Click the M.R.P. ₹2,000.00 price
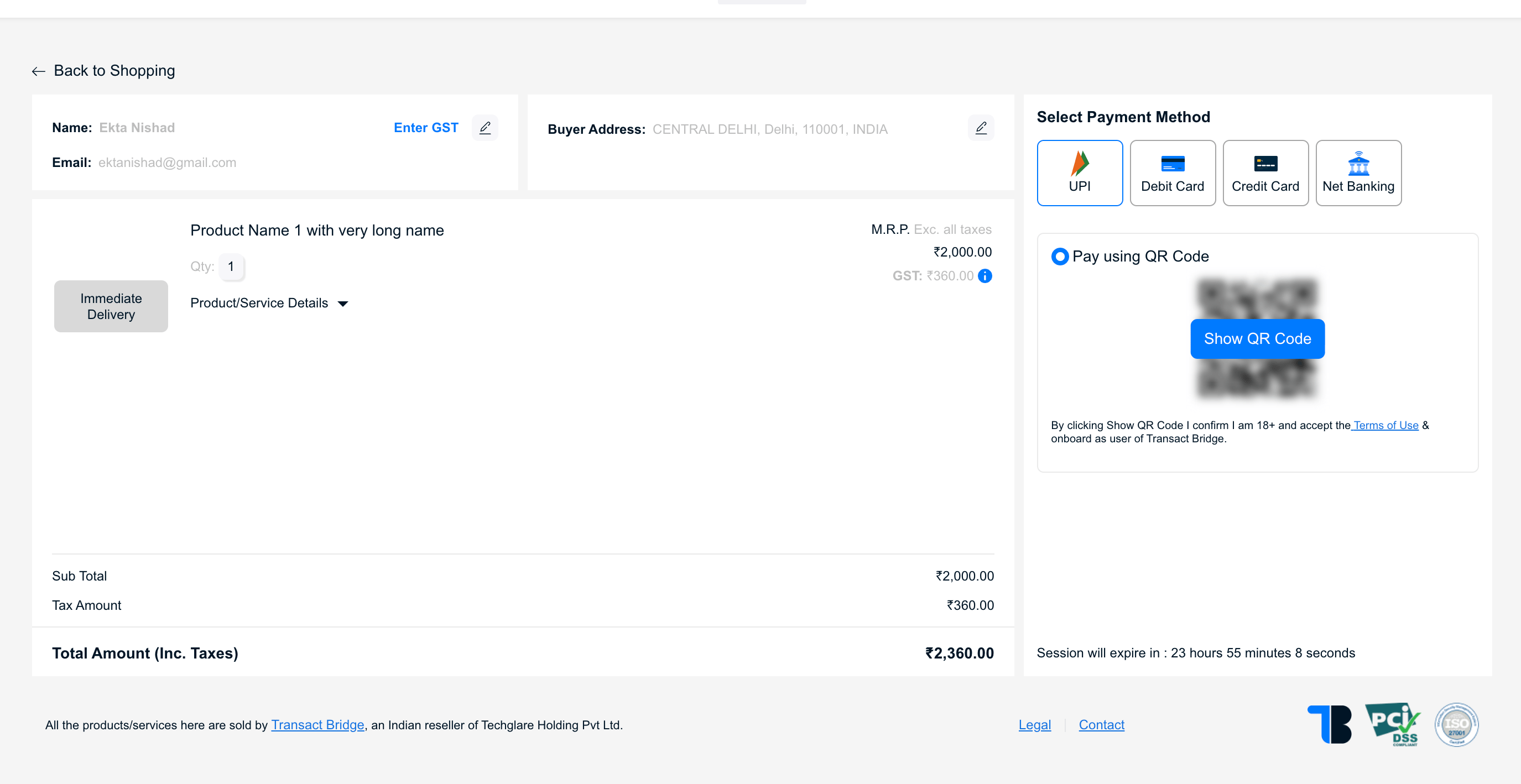The image size is (1521, 784). pyautogui.click(x=962, y=252)
